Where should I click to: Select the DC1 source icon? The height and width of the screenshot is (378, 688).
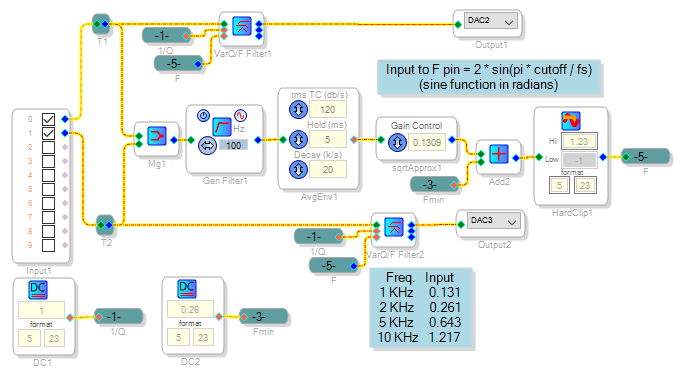[38, 290]
